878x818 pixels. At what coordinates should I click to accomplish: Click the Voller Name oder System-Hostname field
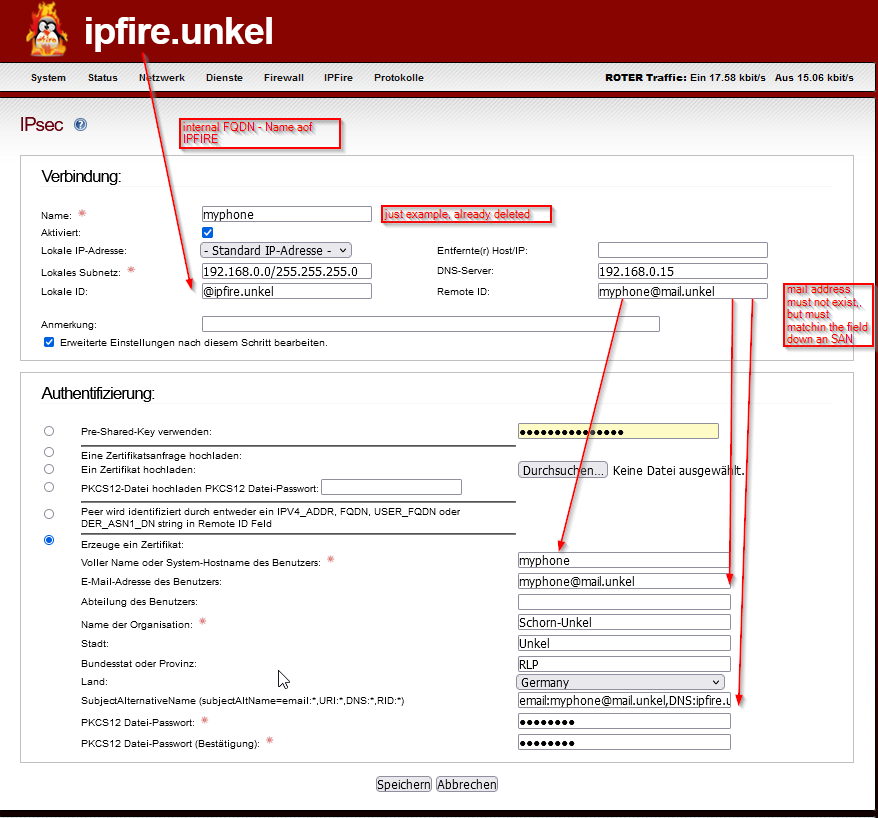point(624,560)
